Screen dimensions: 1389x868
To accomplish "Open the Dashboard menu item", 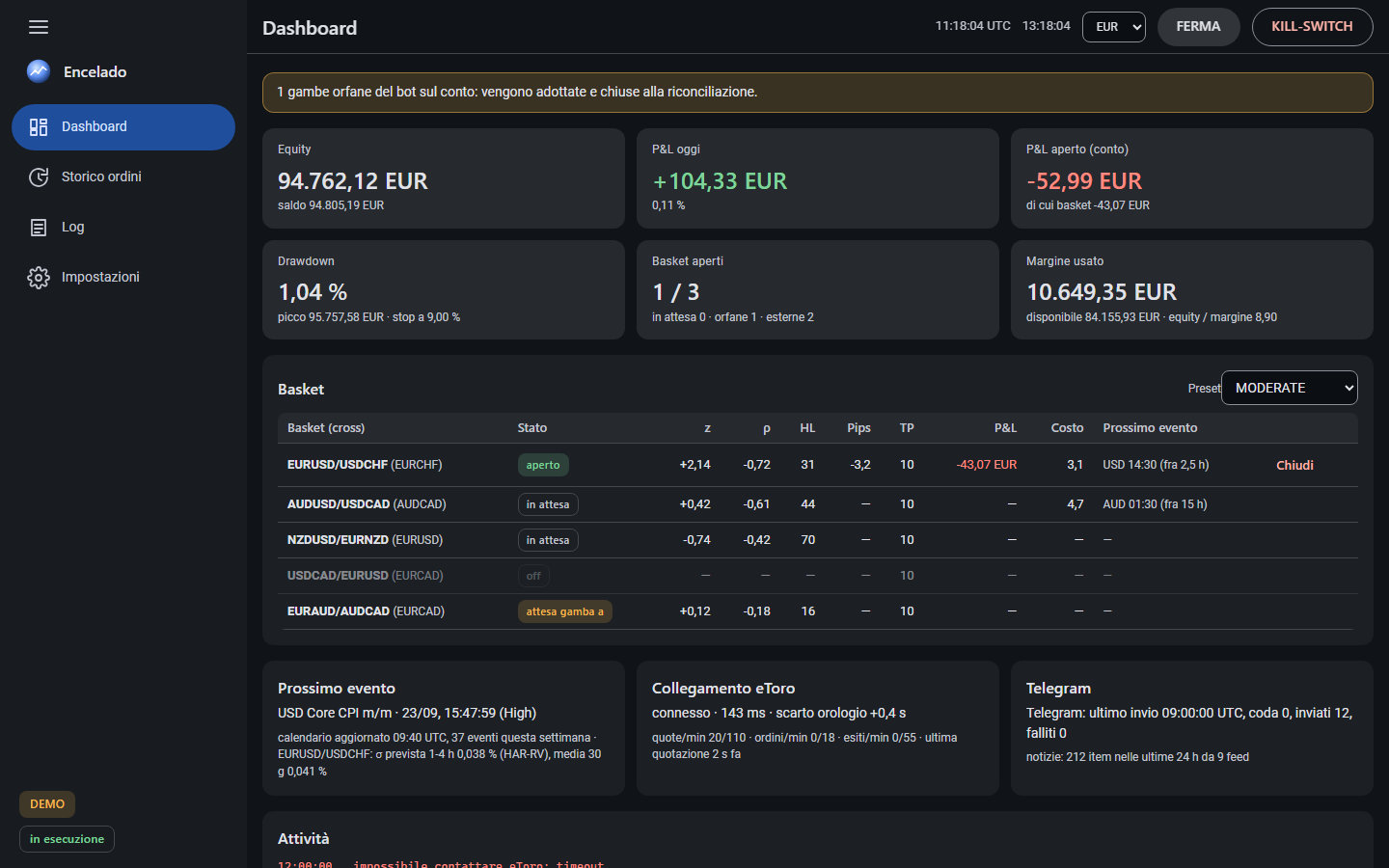I will [x=123, y=127].
